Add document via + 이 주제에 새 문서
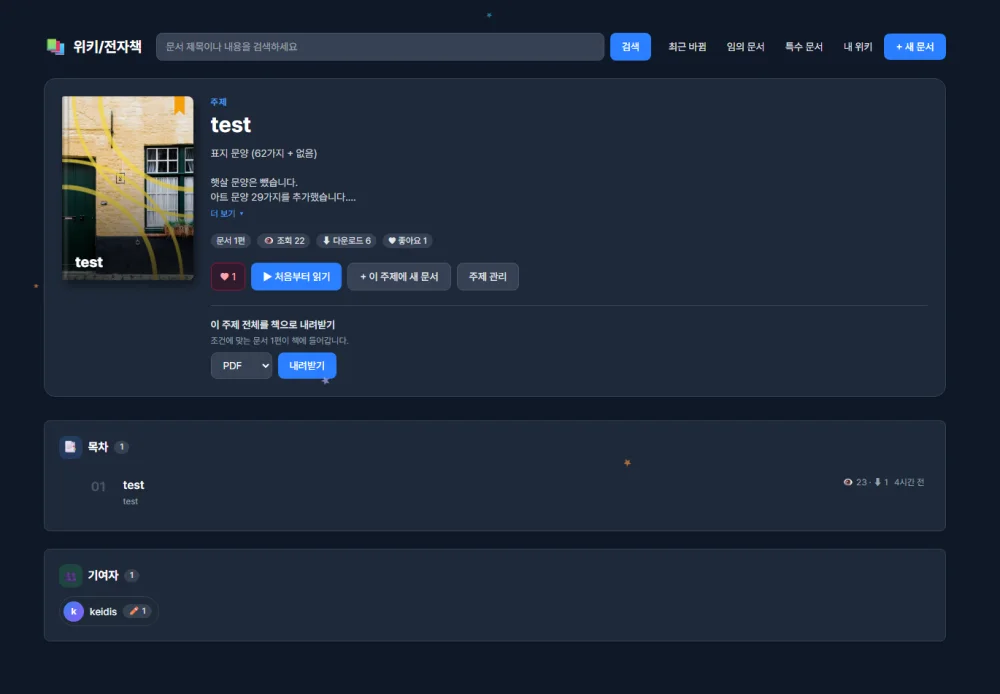Screen dimensions: 1000x694 point(399,277)
